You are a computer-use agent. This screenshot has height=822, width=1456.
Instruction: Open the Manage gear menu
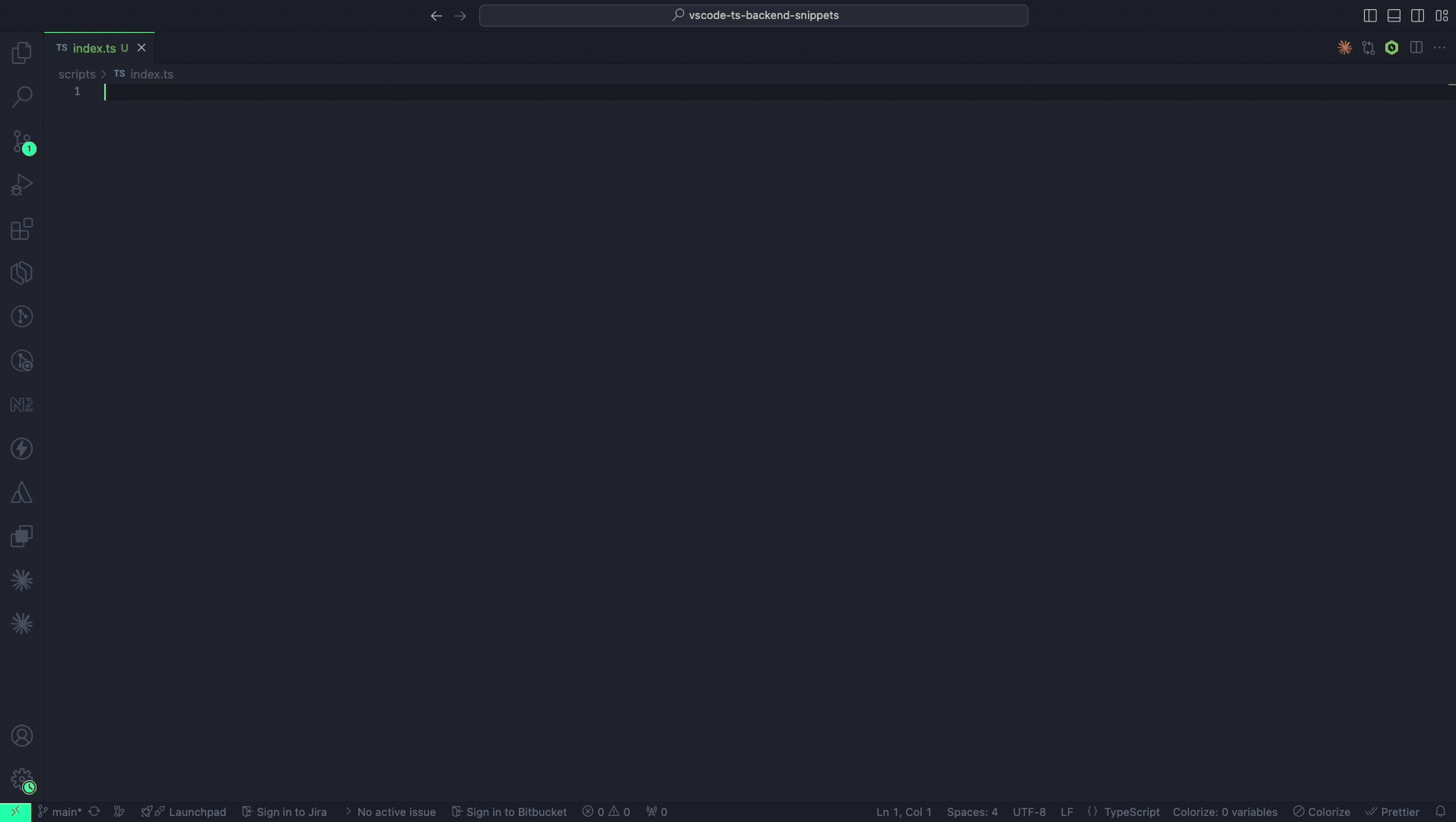22,780
